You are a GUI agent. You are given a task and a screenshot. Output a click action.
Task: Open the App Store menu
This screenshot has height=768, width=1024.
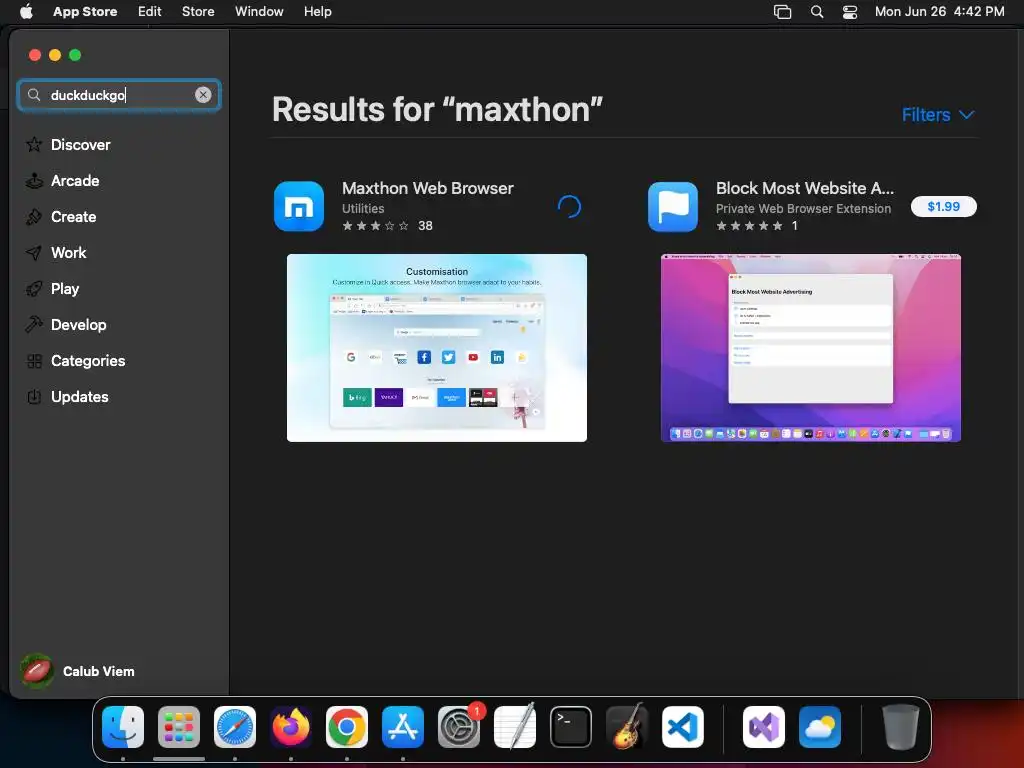click(85, 11)
